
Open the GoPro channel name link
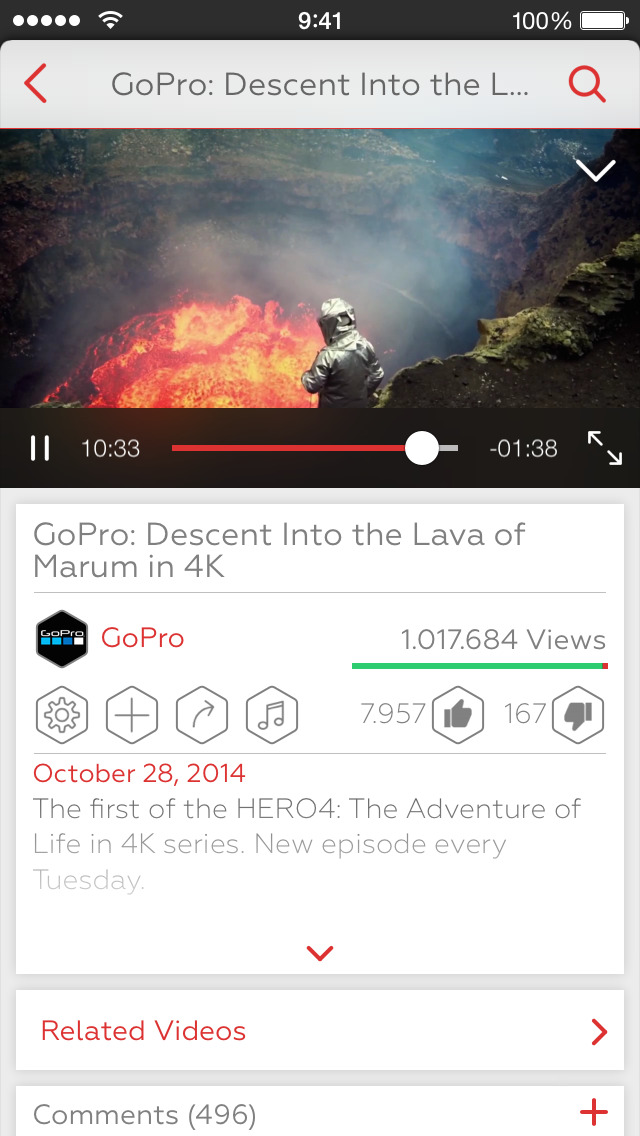point(143,638)
